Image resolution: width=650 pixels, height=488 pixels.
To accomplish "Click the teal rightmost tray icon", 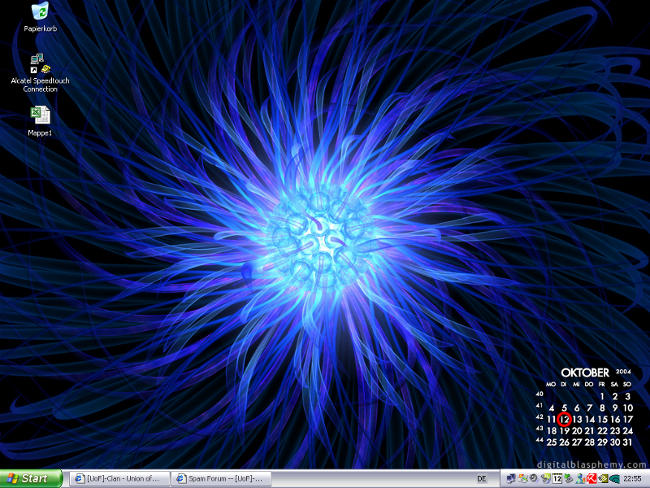I will click(x=616, y=479).
